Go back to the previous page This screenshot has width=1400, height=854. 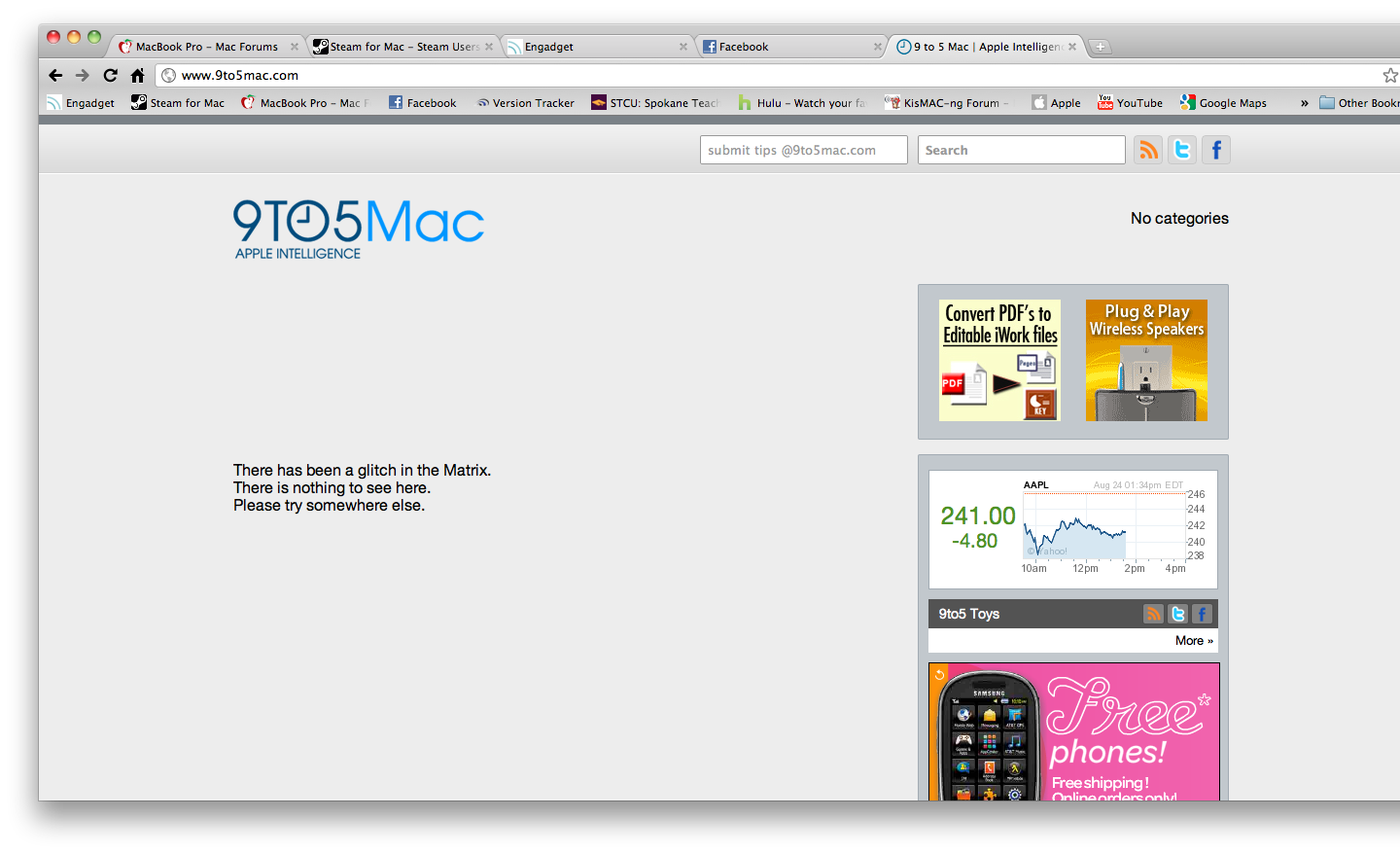pyautogui.click(x=55, y=75)
